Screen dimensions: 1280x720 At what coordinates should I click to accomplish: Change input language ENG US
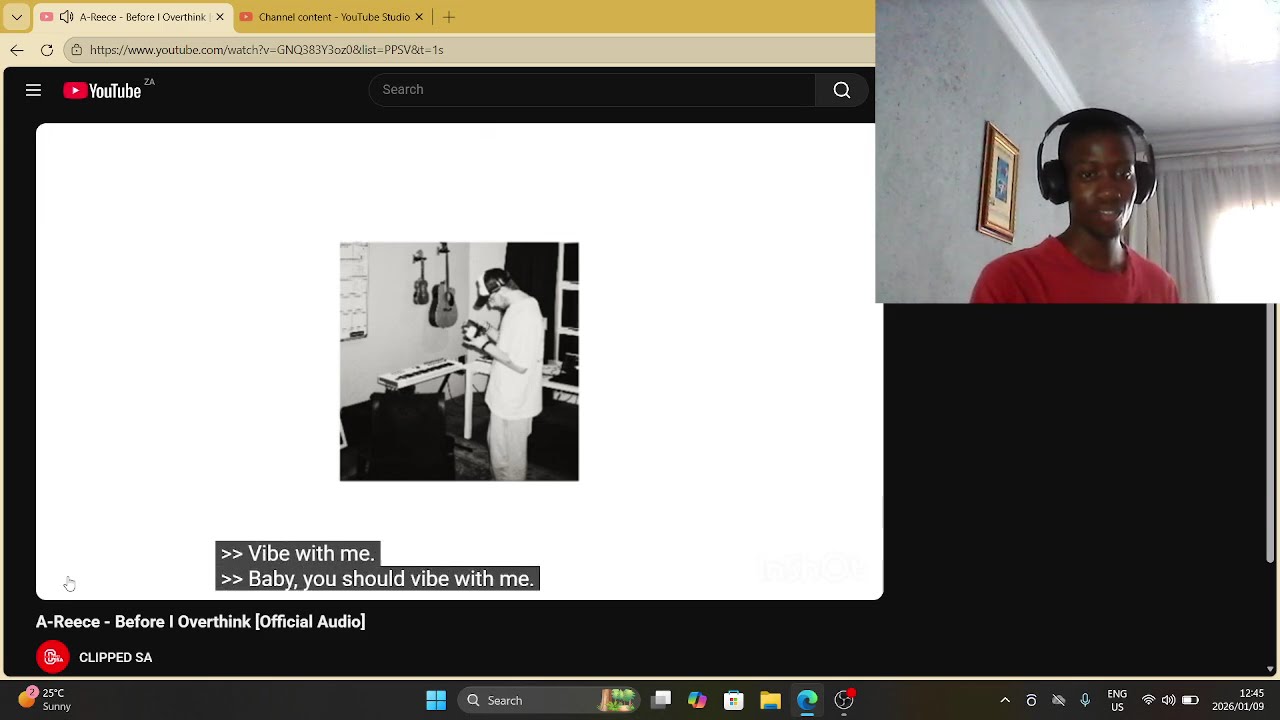pyautogui.click(x=1117, y=700)
